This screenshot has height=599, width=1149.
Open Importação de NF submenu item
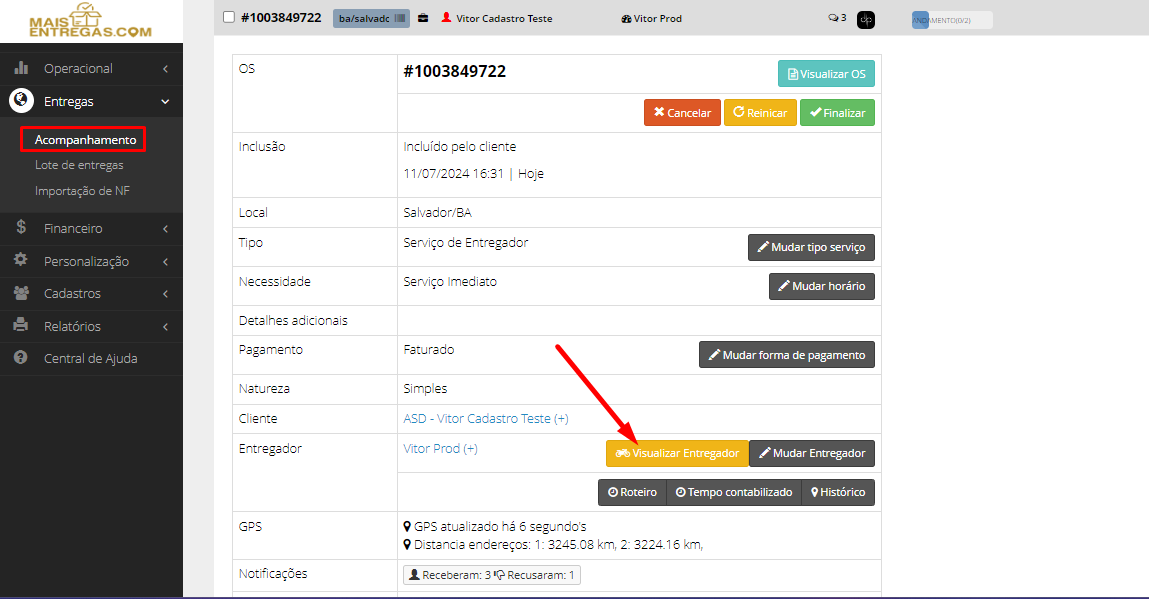click(82, 191)
